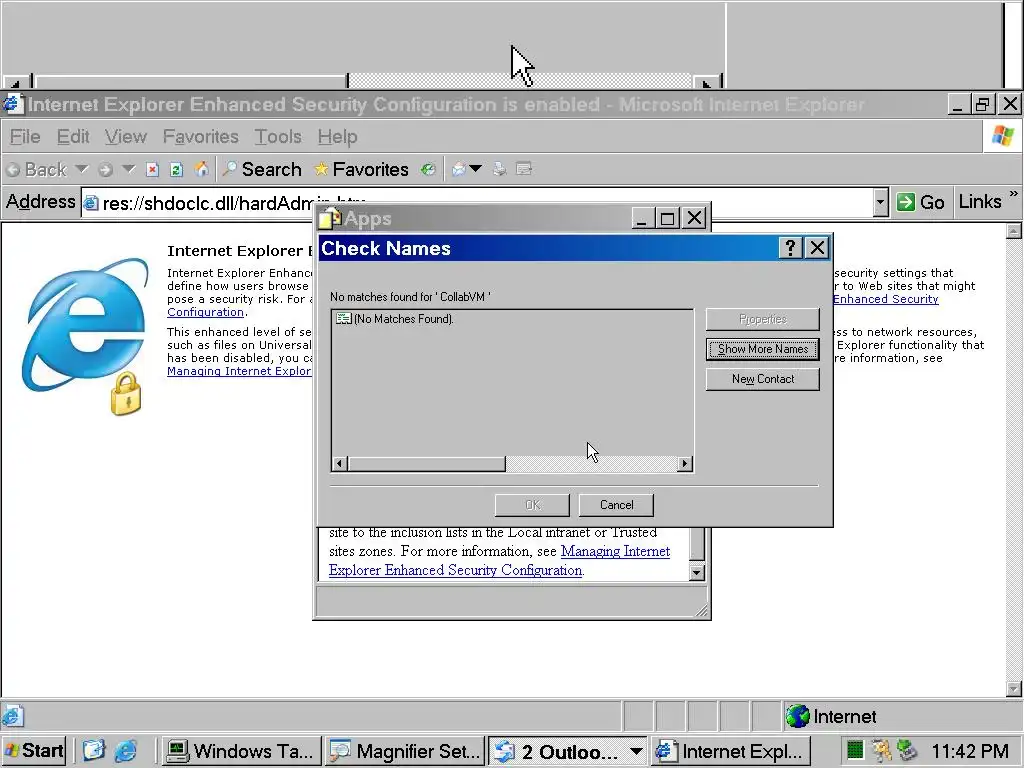The width and height of the screenshot is (1024, 768).
Task: Click right scroll arrow in Check Names list
Action: [x=684, y=464]
